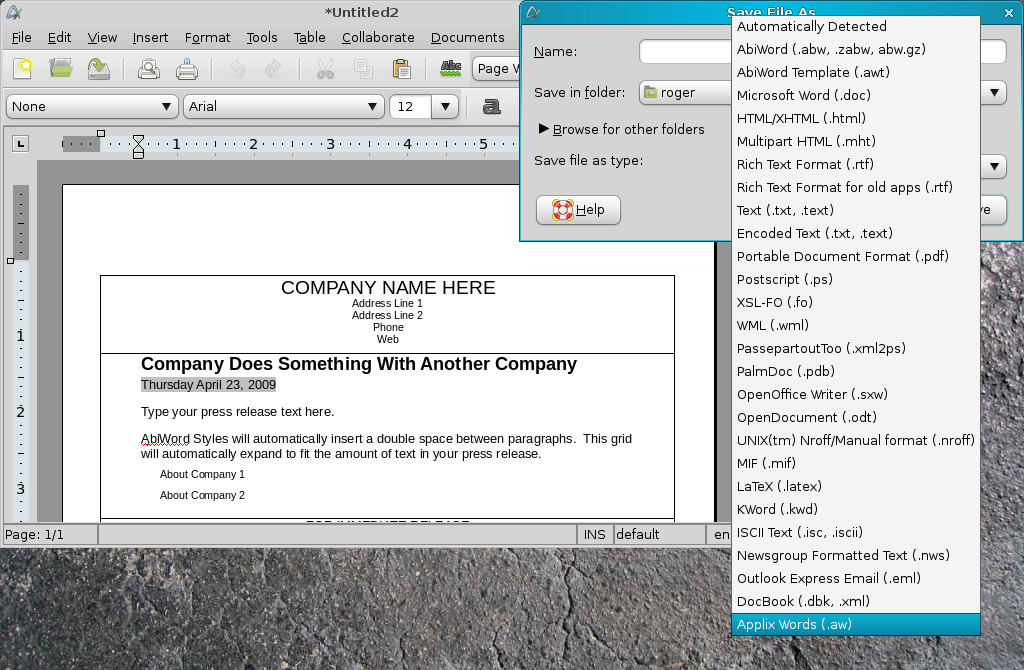1024x670 pixels.
Task: Open the Arial font dropdown
Action: click(x=283, y=106)
